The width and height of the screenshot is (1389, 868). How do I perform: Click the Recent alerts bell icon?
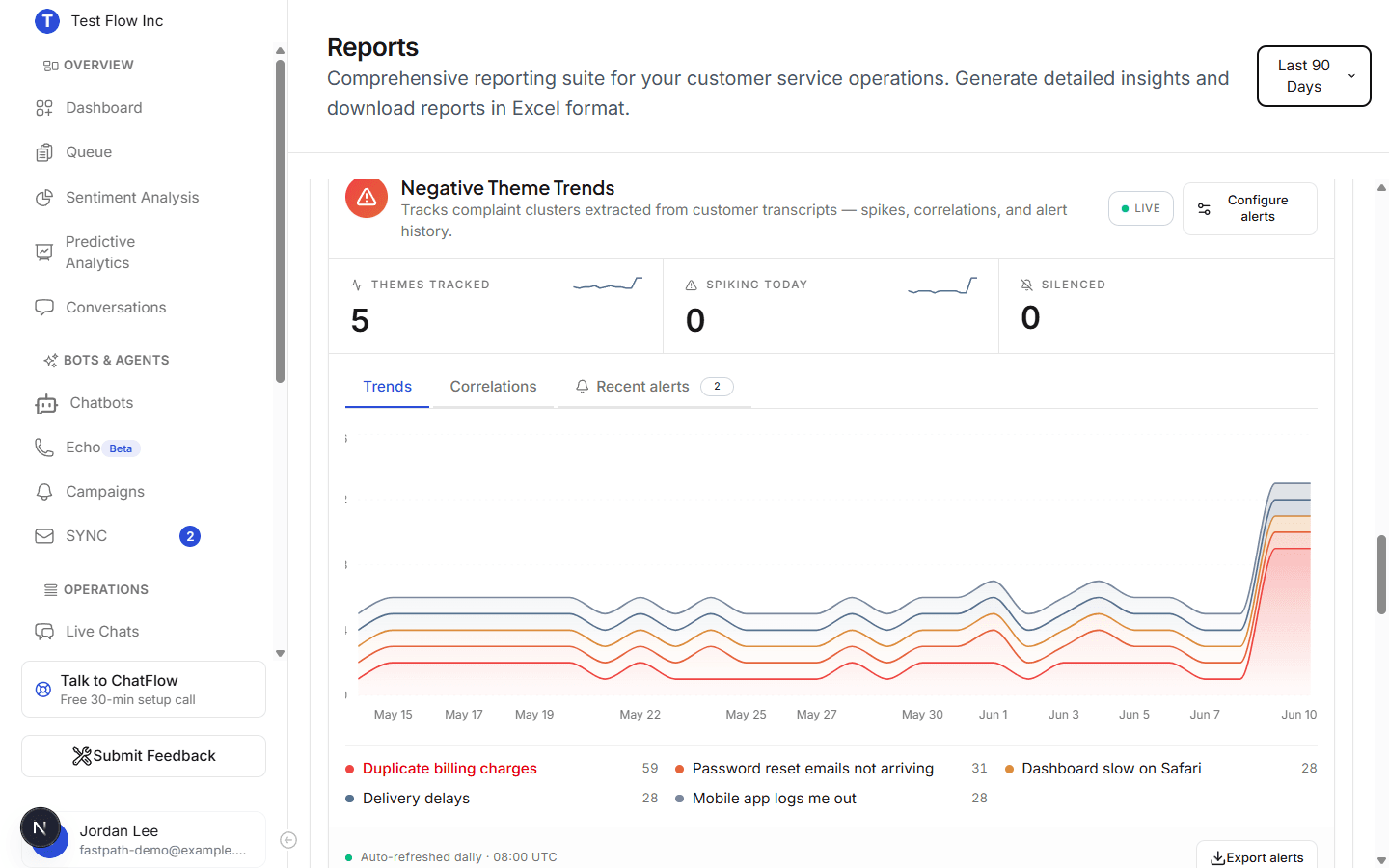point(583,387)
